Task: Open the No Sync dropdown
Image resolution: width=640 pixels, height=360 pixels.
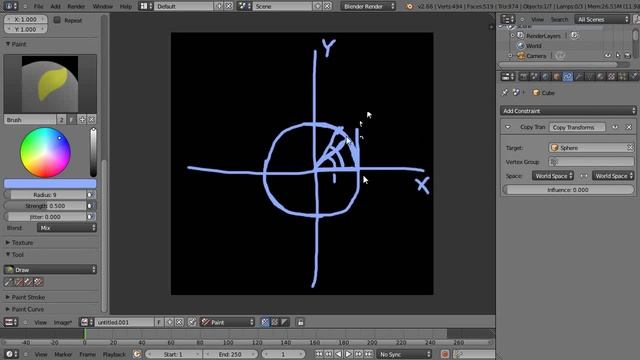Action: (404, 354)
